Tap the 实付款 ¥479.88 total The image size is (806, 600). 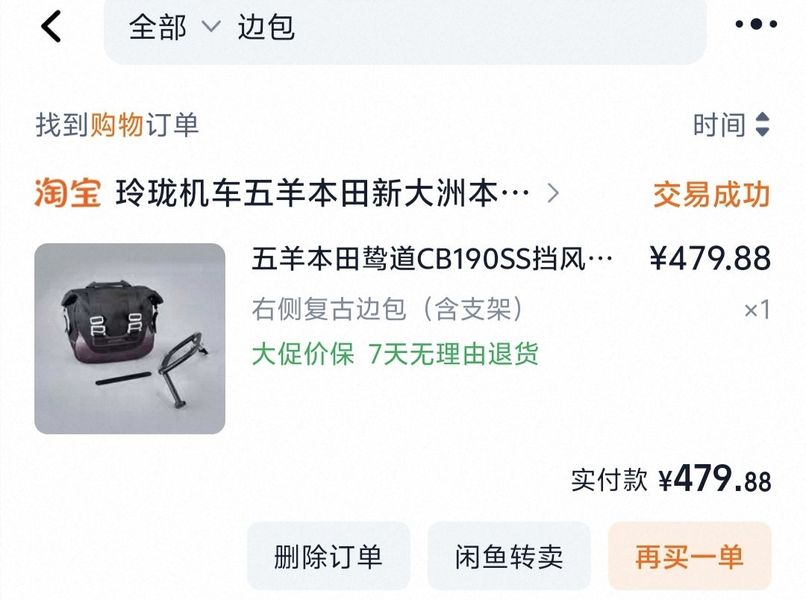tap(671, 480)
